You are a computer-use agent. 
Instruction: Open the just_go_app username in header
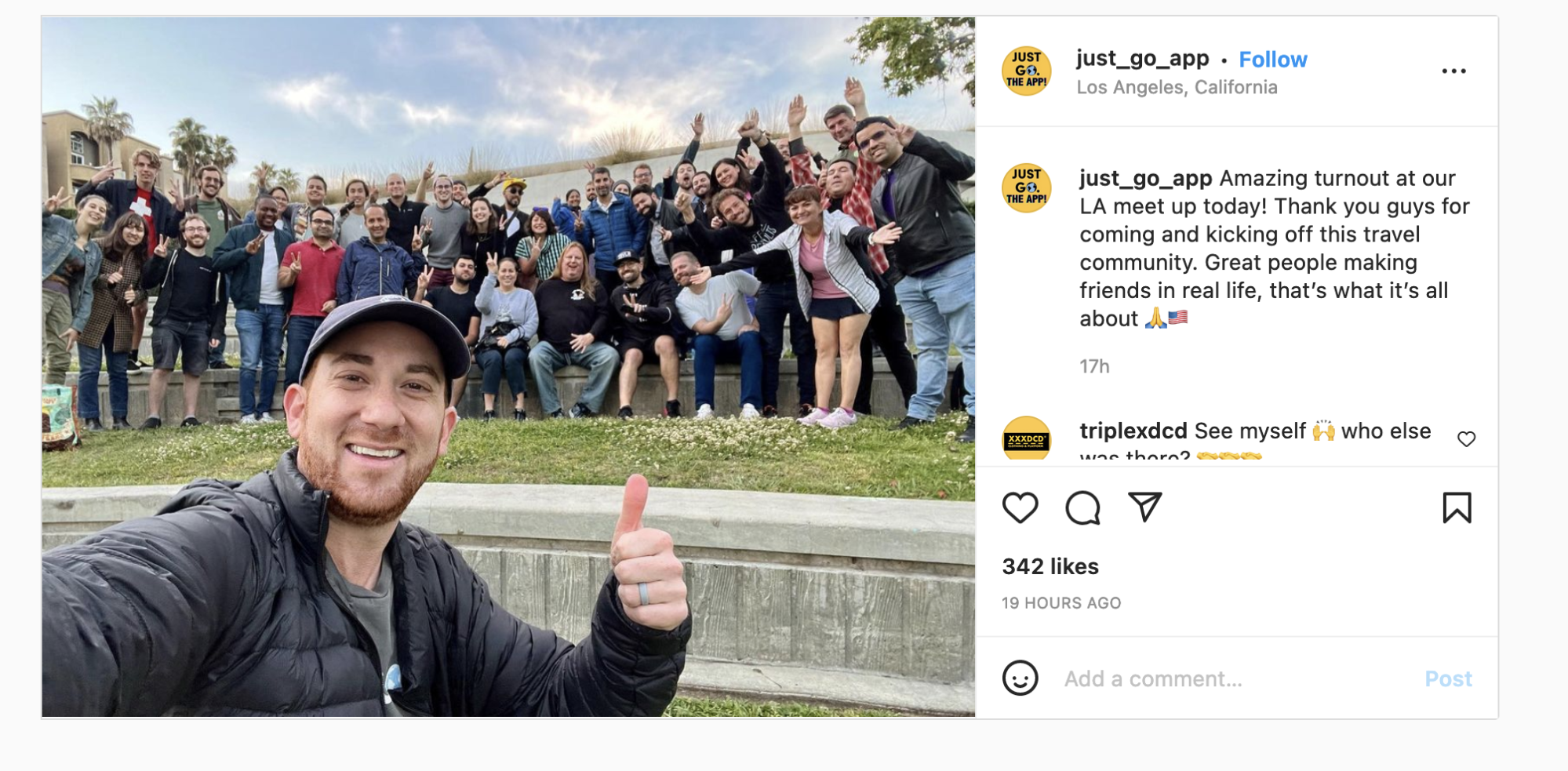[x=1142, y=59]
